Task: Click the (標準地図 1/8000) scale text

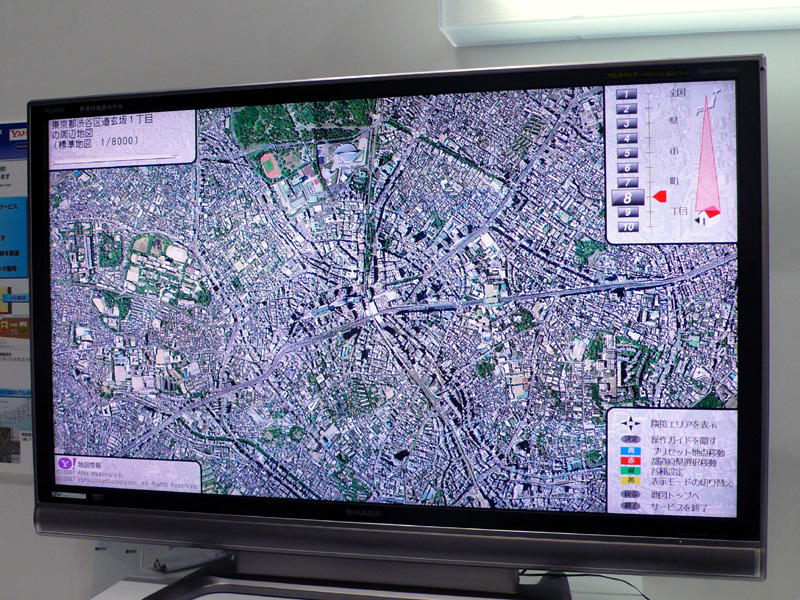Action: [95, 142]
